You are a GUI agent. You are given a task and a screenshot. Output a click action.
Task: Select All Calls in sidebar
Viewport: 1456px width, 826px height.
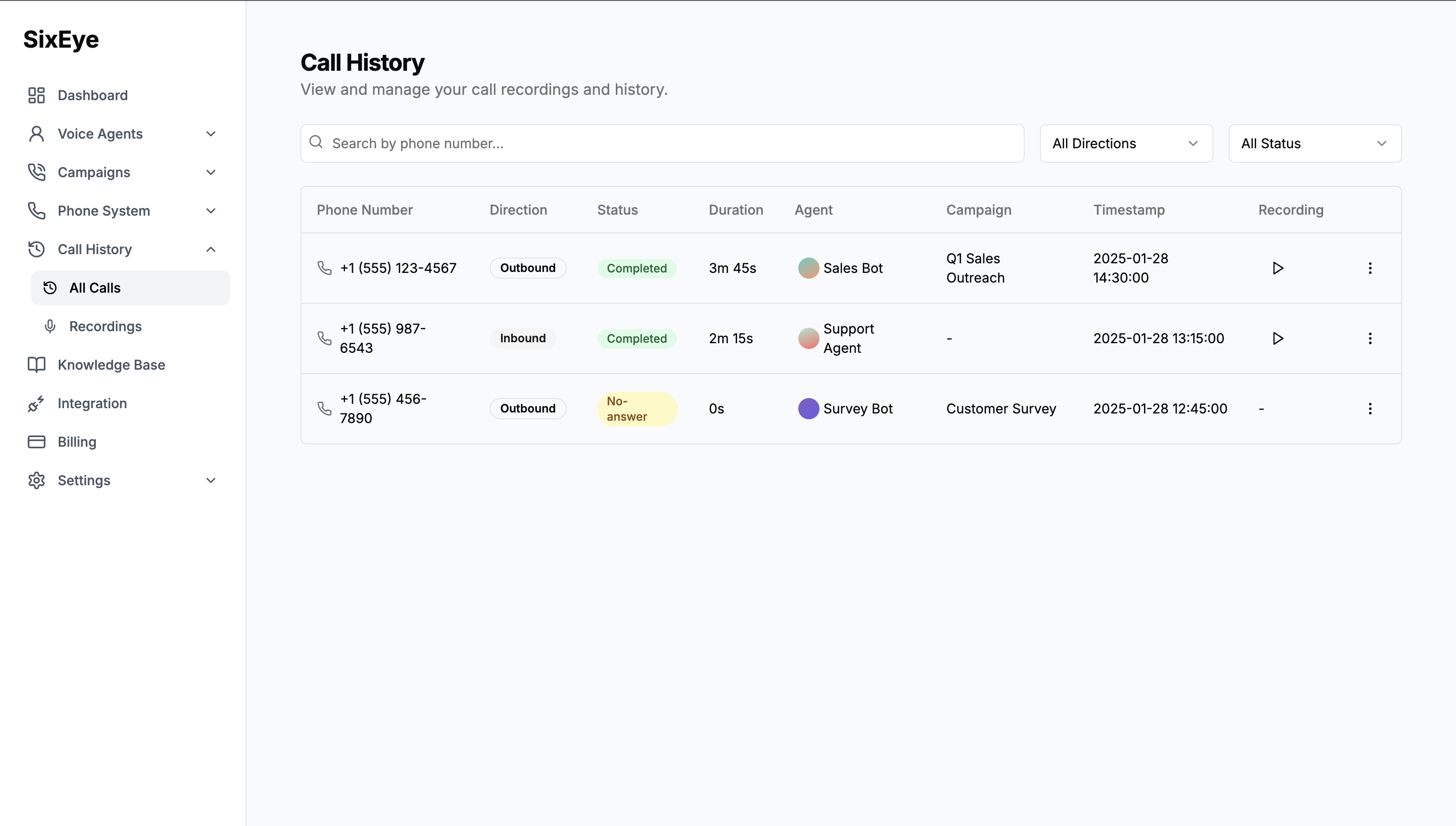coord(95,288)
